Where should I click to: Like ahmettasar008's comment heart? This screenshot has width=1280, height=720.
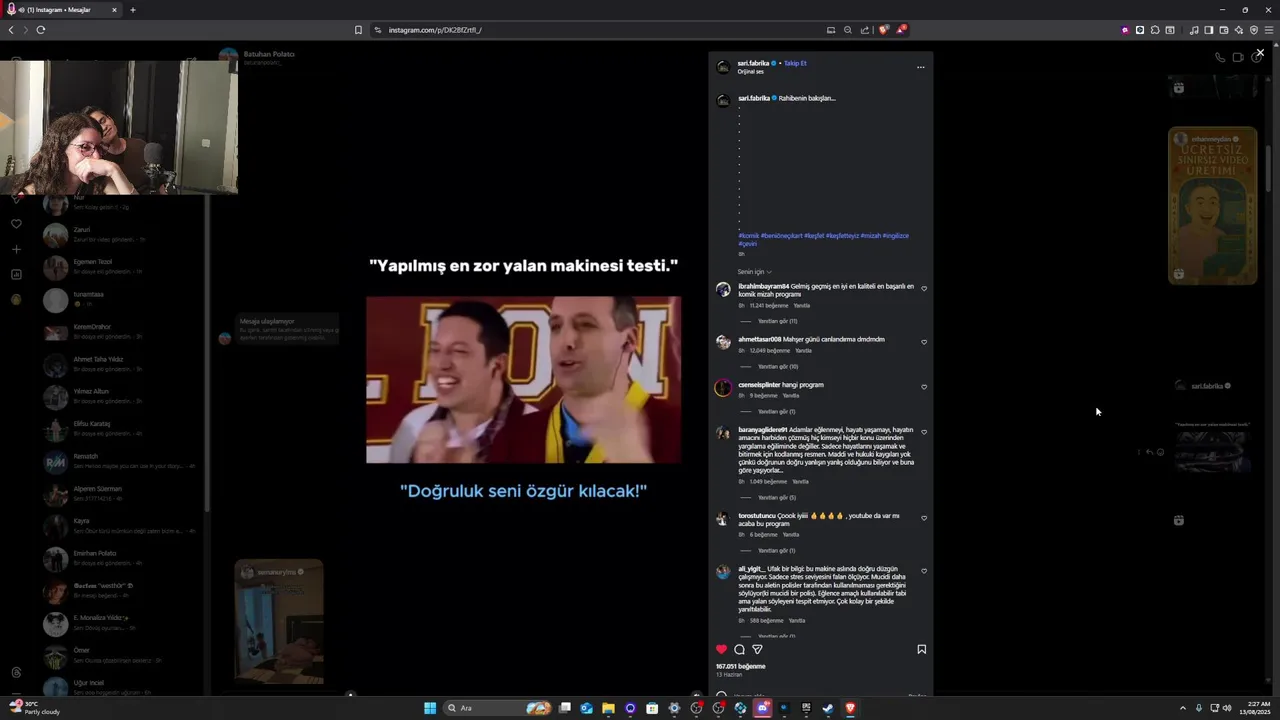click(924, 342)
